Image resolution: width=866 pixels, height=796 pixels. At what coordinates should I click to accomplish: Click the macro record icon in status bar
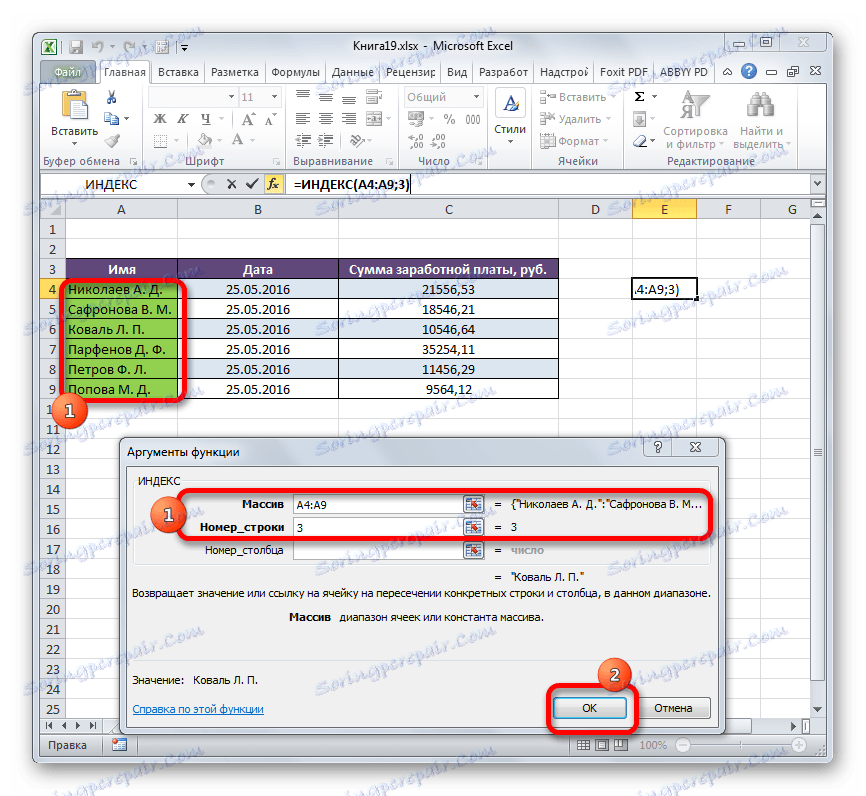pyautogui.click(x=119, y=745)
